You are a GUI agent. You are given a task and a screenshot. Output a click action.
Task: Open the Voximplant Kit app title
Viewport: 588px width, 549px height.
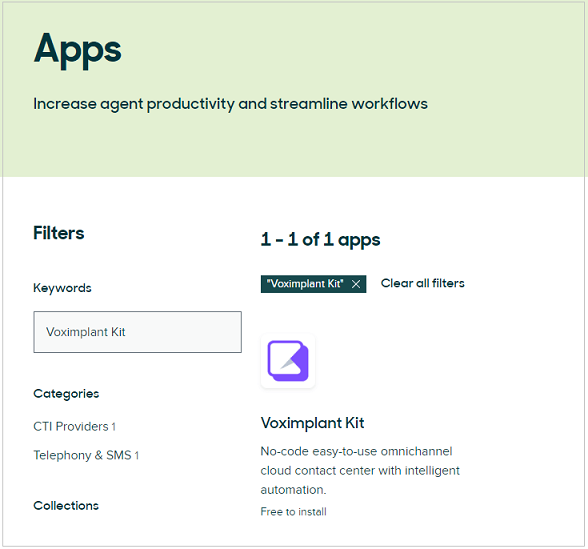(x=312, y=423)
